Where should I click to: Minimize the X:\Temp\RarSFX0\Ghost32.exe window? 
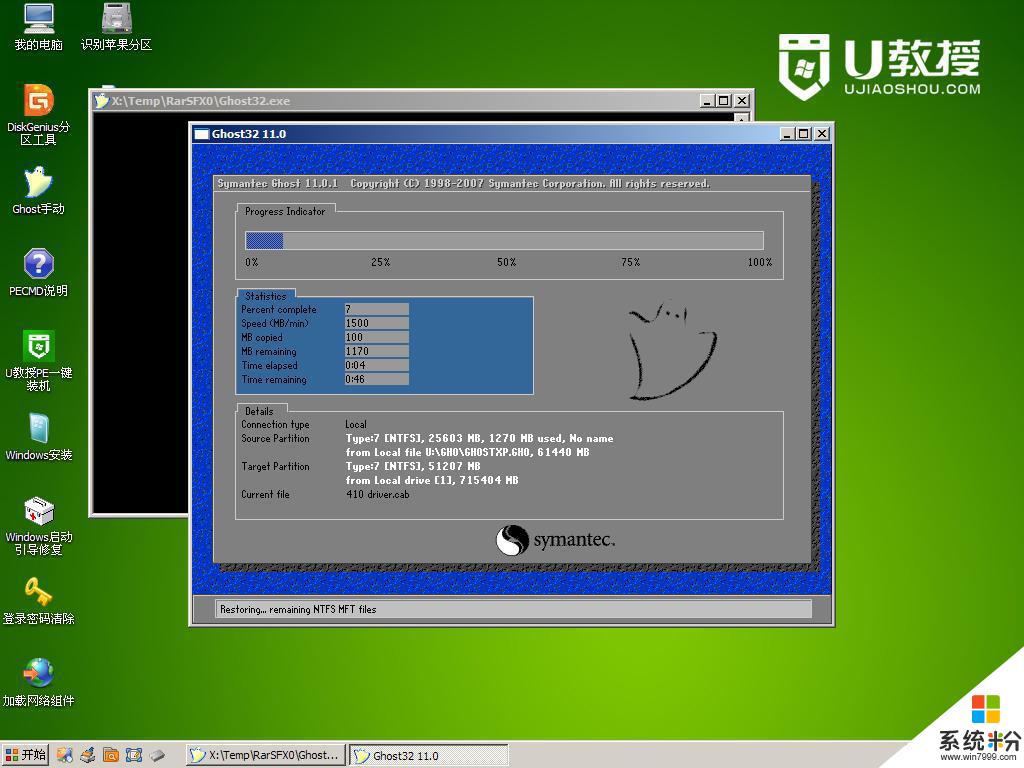707,101
